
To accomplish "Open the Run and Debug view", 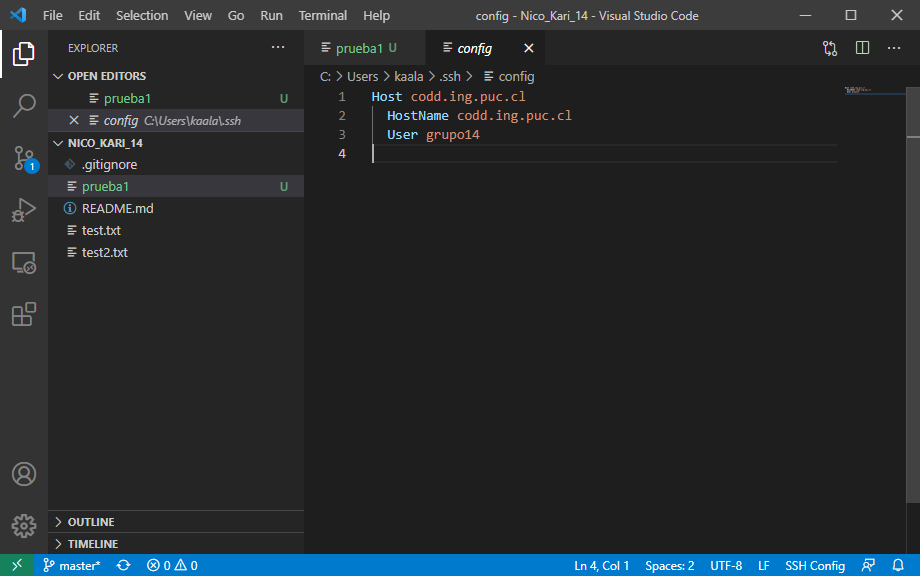I will coord(23,210).
